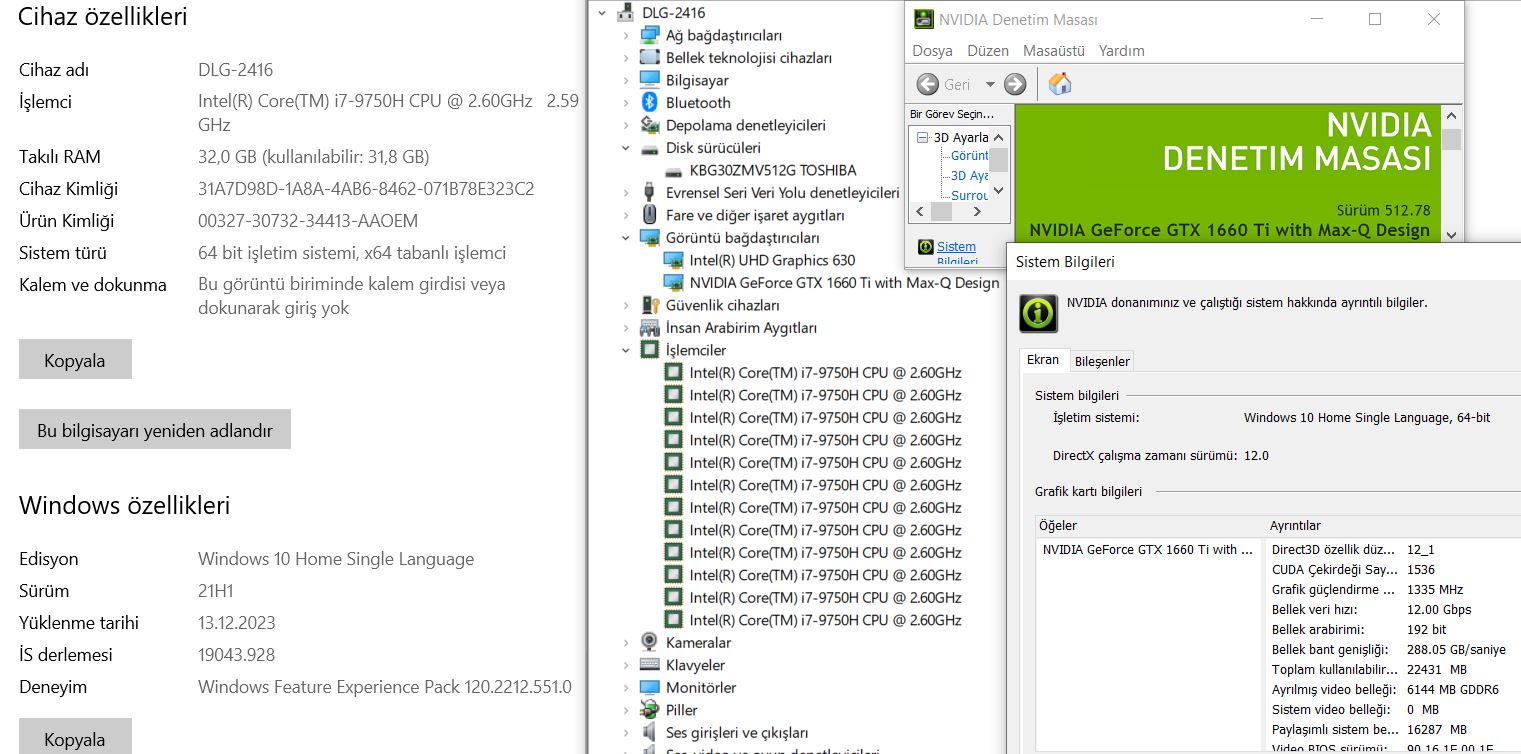Open the back-history dropdown arrow beside Geri
The height and width of the screenshot is (754, 1521).
click(990, 84)
